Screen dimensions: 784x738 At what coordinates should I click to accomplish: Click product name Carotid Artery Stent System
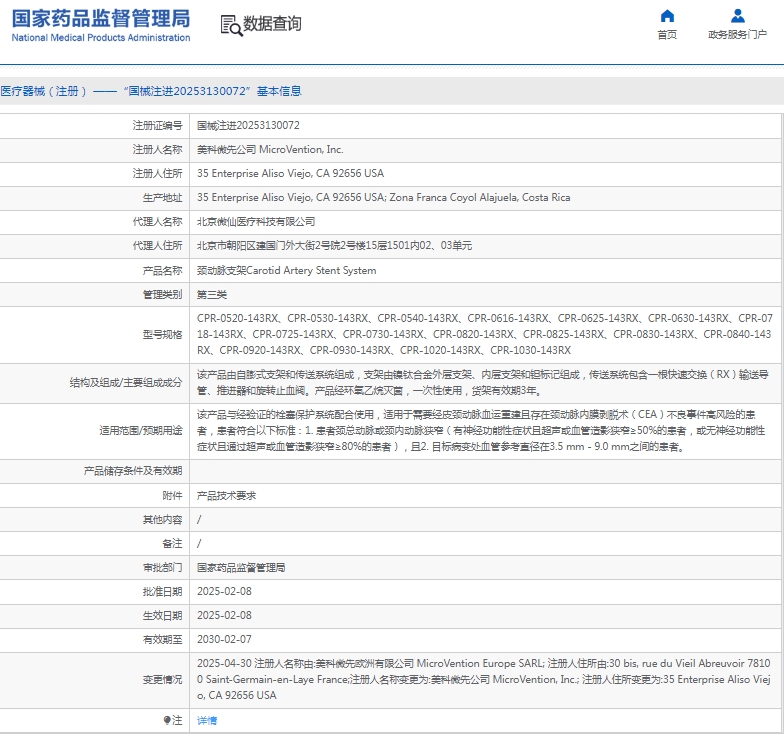286,270
